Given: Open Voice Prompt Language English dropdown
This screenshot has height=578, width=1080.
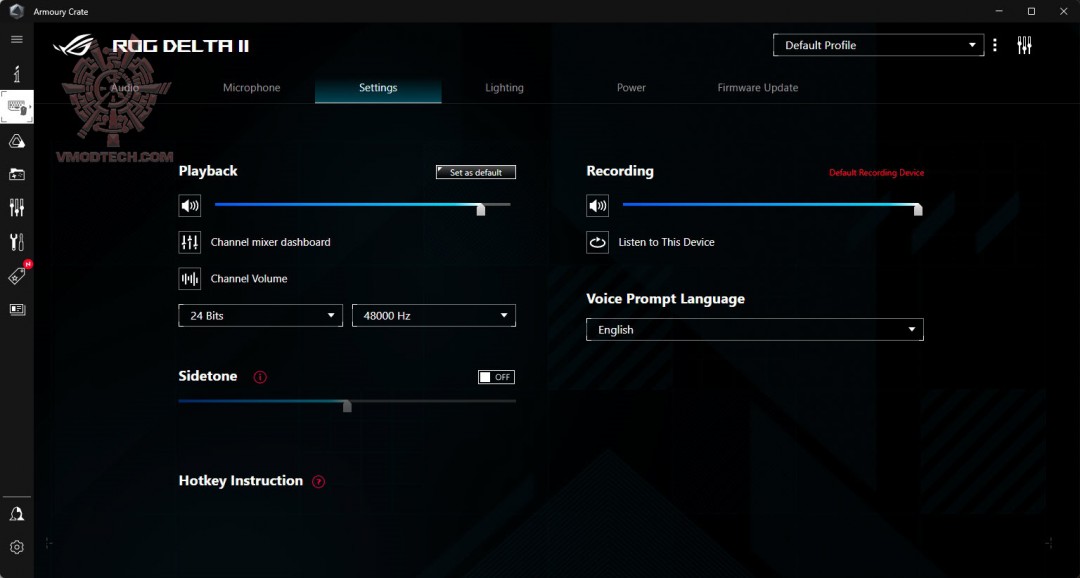Looking at the screenshot, I should (754, 329).
